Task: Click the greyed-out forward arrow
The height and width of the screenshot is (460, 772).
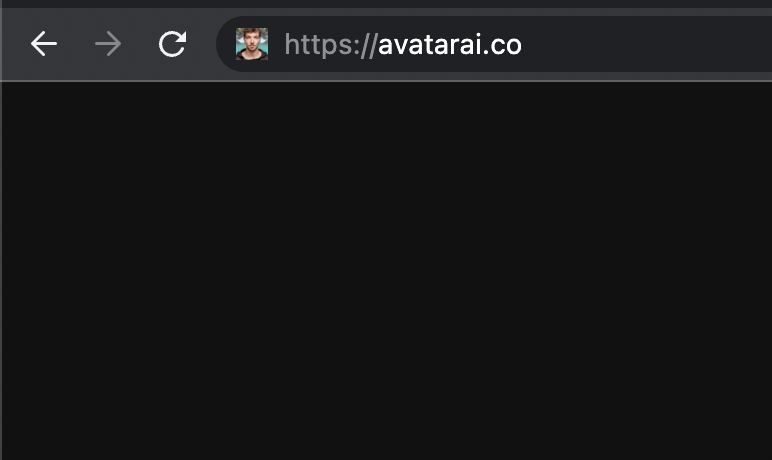Action: (x=108, y=44)
